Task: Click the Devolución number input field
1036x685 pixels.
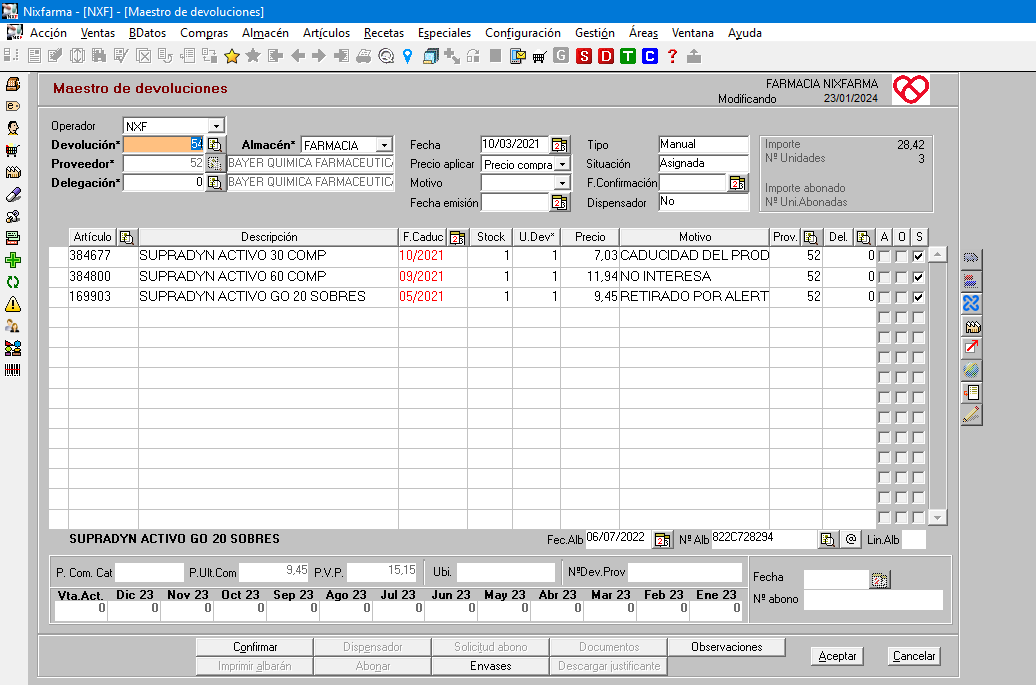Action: point(164,145)
